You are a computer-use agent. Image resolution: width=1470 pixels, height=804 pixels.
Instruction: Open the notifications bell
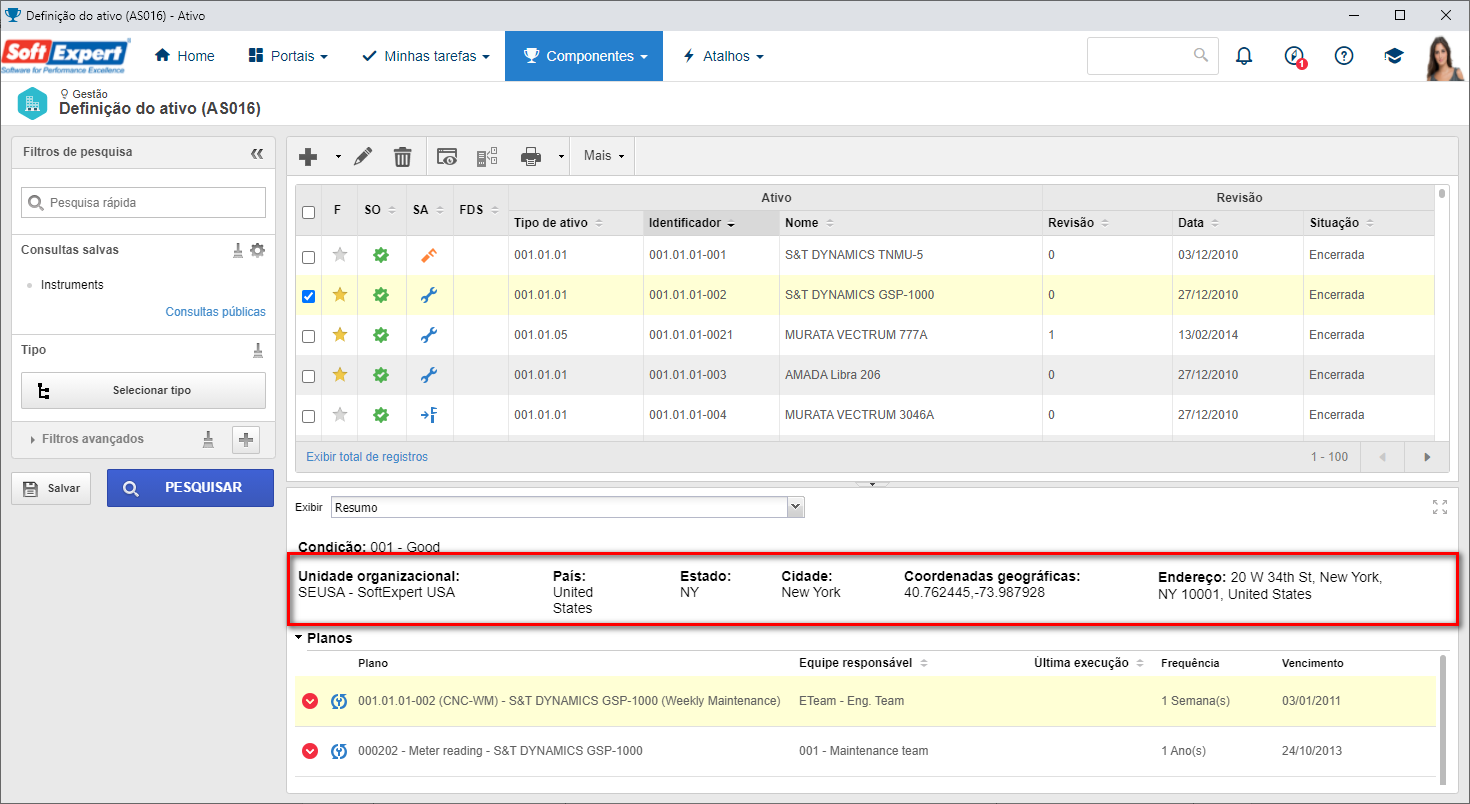click(1244, 56)
